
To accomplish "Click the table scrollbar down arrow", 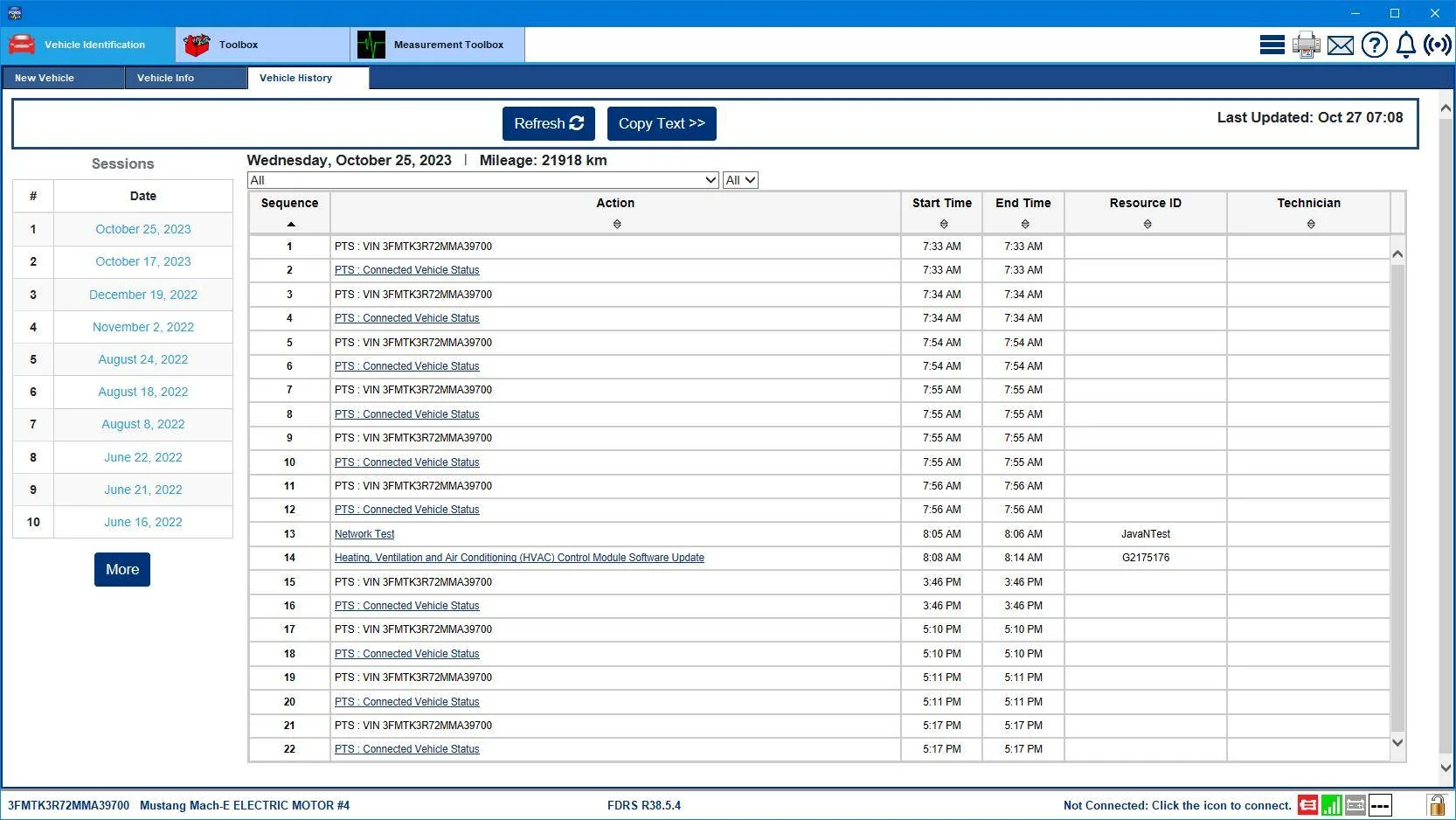I will tap(1397, 742).
